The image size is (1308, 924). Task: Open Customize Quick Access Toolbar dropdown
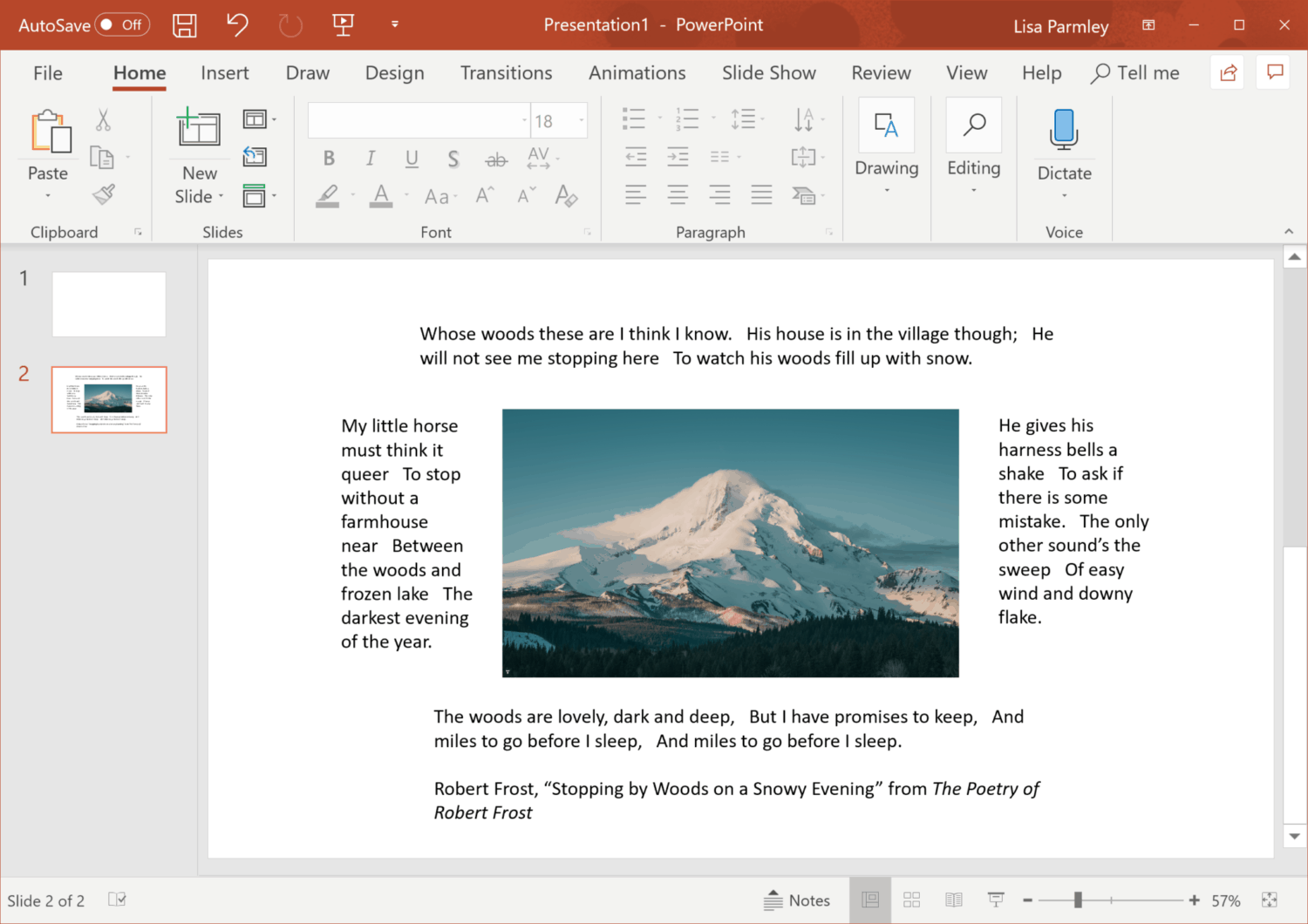(395, 24)
